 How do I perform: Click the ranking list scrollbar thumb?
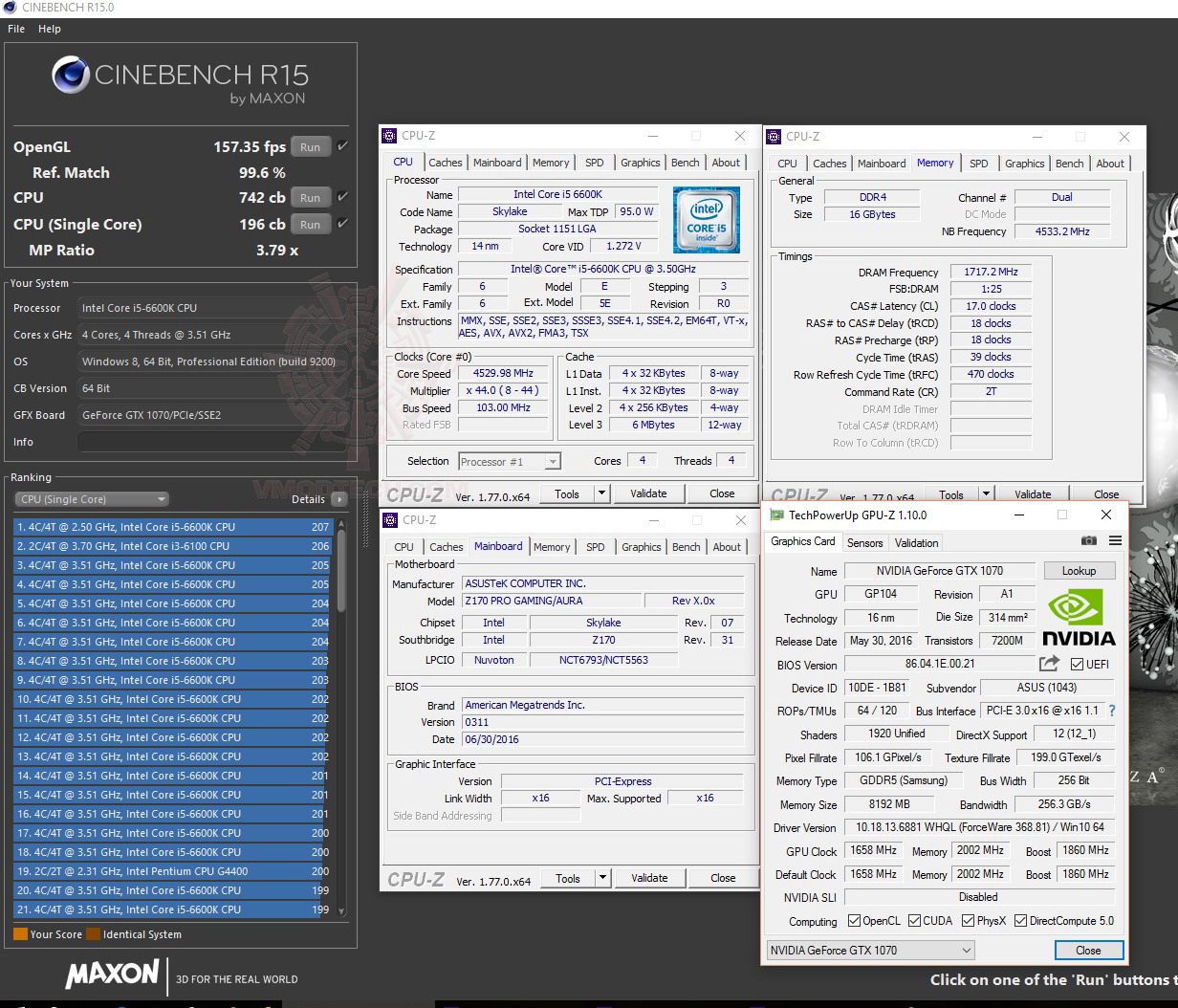pos(342,571)
